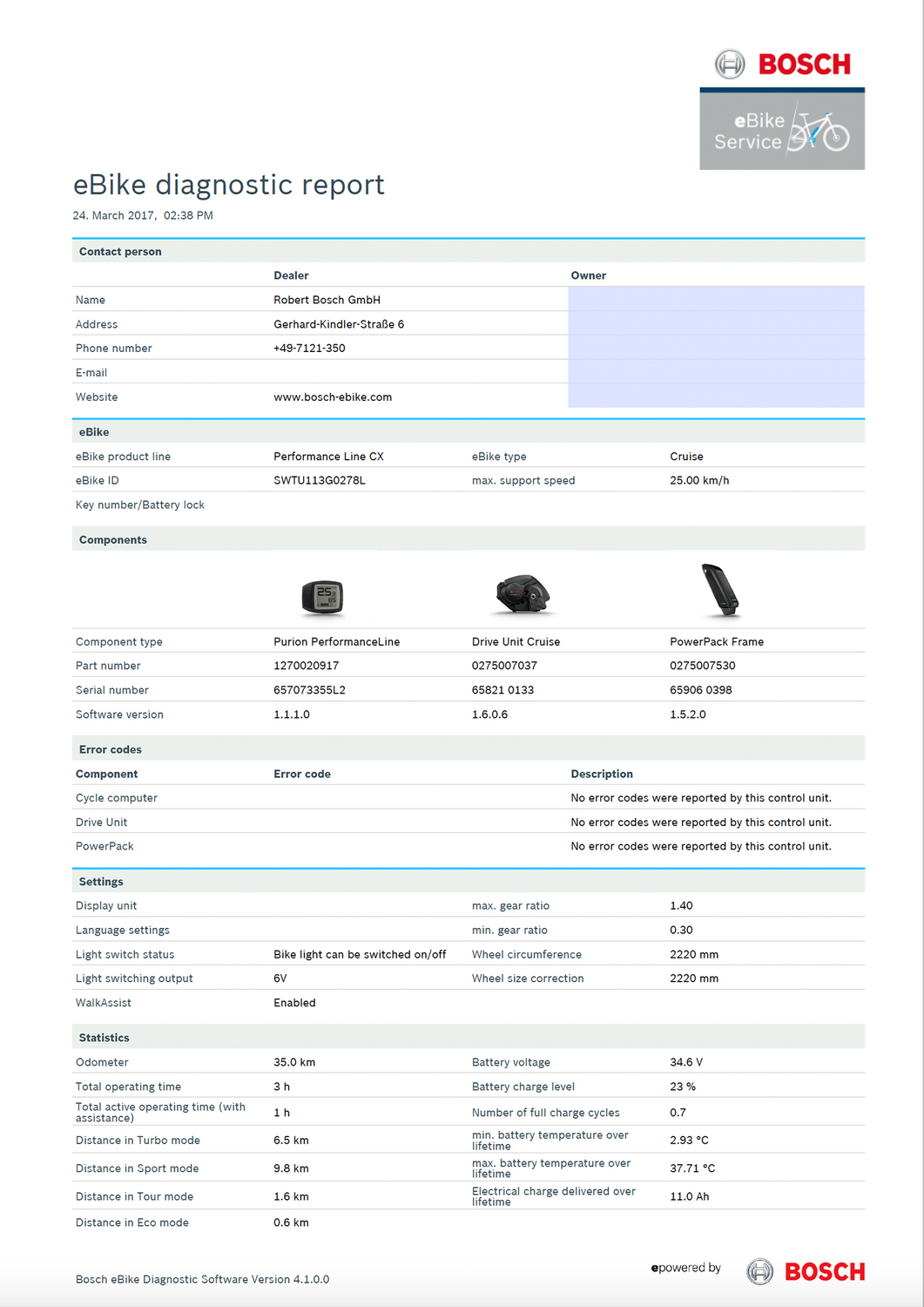
Task: Click the Owner Website field
Action: (715, 396)
